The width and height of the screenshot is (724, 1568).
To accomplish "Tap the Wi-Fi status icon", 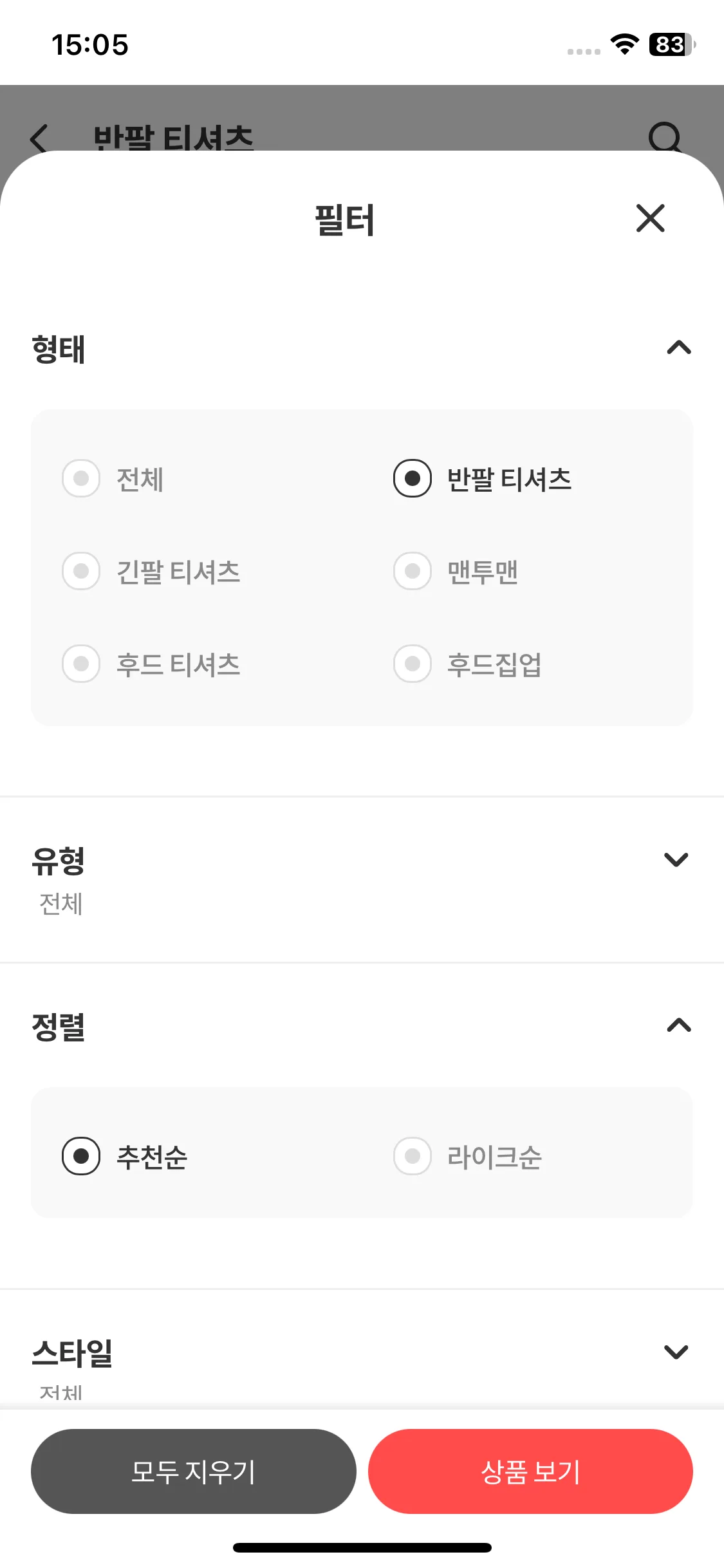I will coord(624,44).
